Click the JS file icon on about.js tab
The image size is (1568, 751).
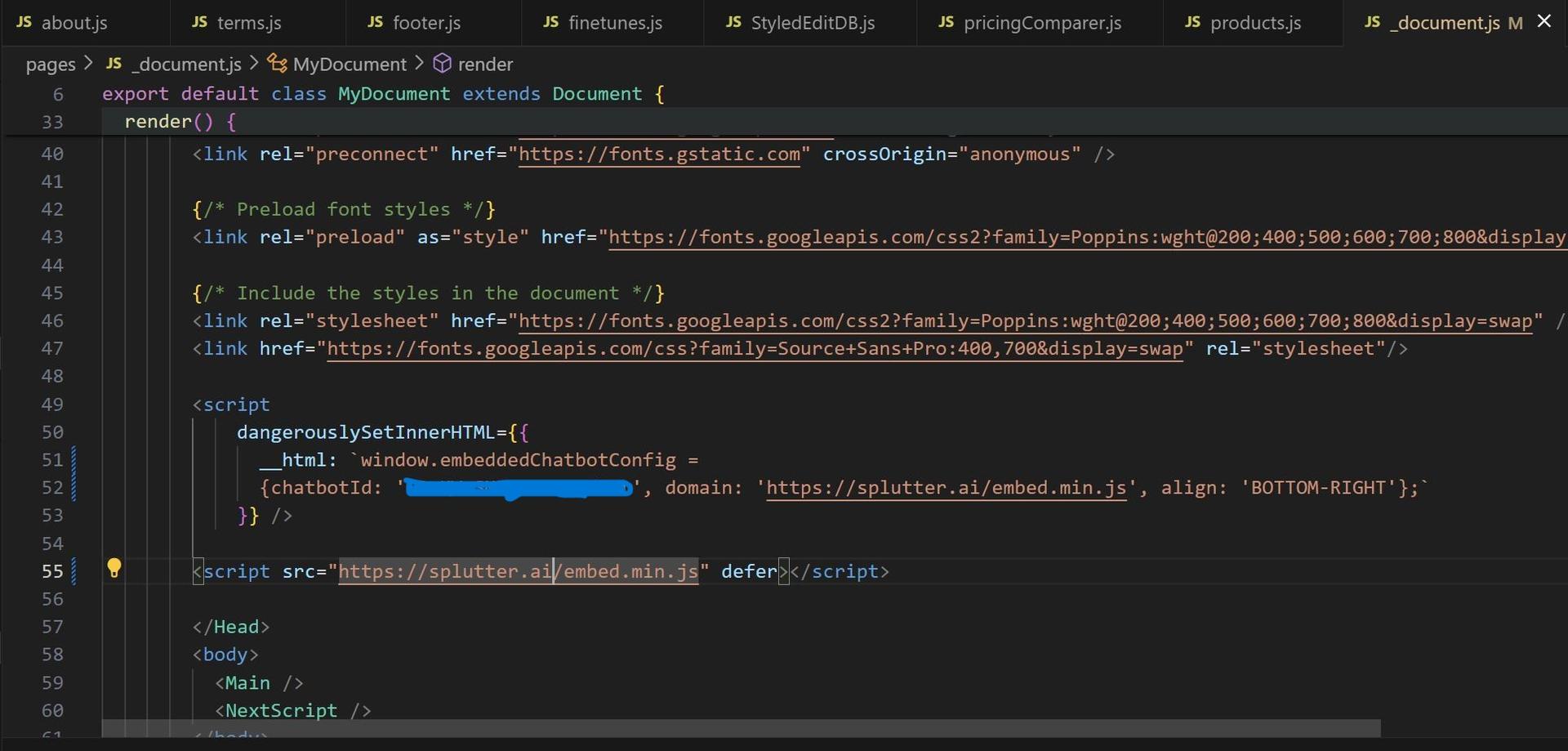coord(24,22)
